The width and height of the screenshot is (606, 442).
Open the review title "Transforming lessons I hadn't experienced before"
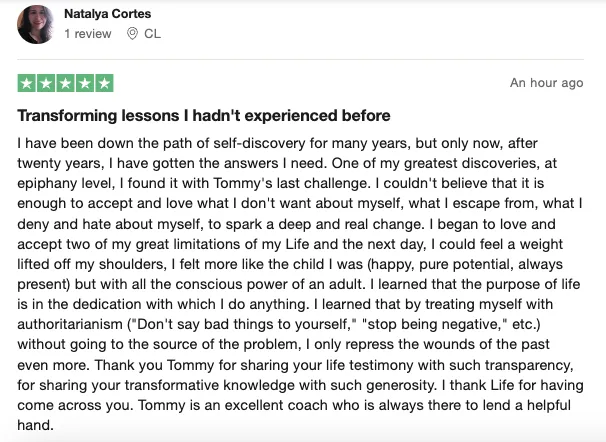pos(204,116)
